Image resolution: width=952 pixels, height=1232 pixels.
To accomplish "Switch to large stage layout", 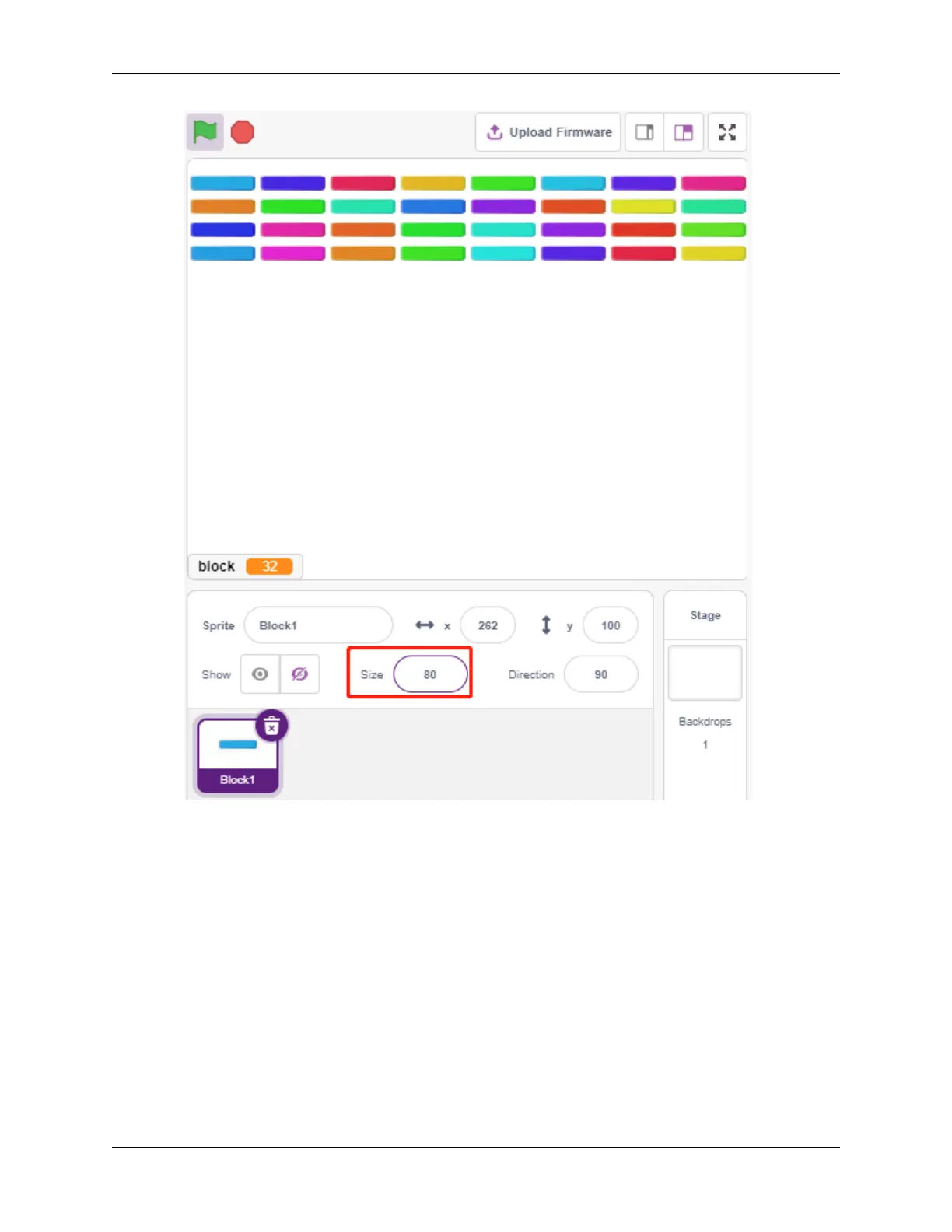I will (x=684, y=132).
